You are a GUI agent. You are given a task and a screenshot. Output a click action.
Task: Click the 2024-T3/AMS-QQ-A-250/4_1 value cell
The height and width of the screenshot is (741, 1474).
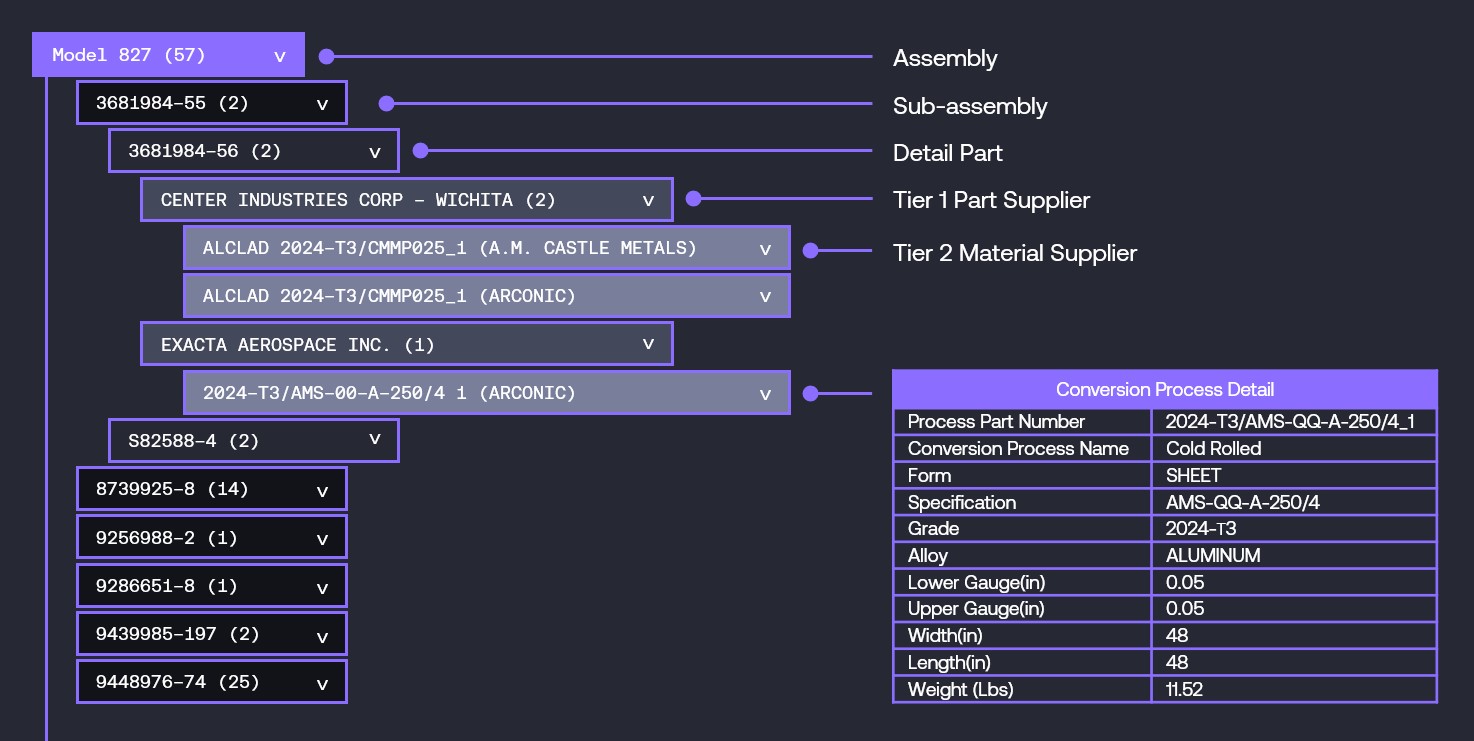coord(1295,422)
